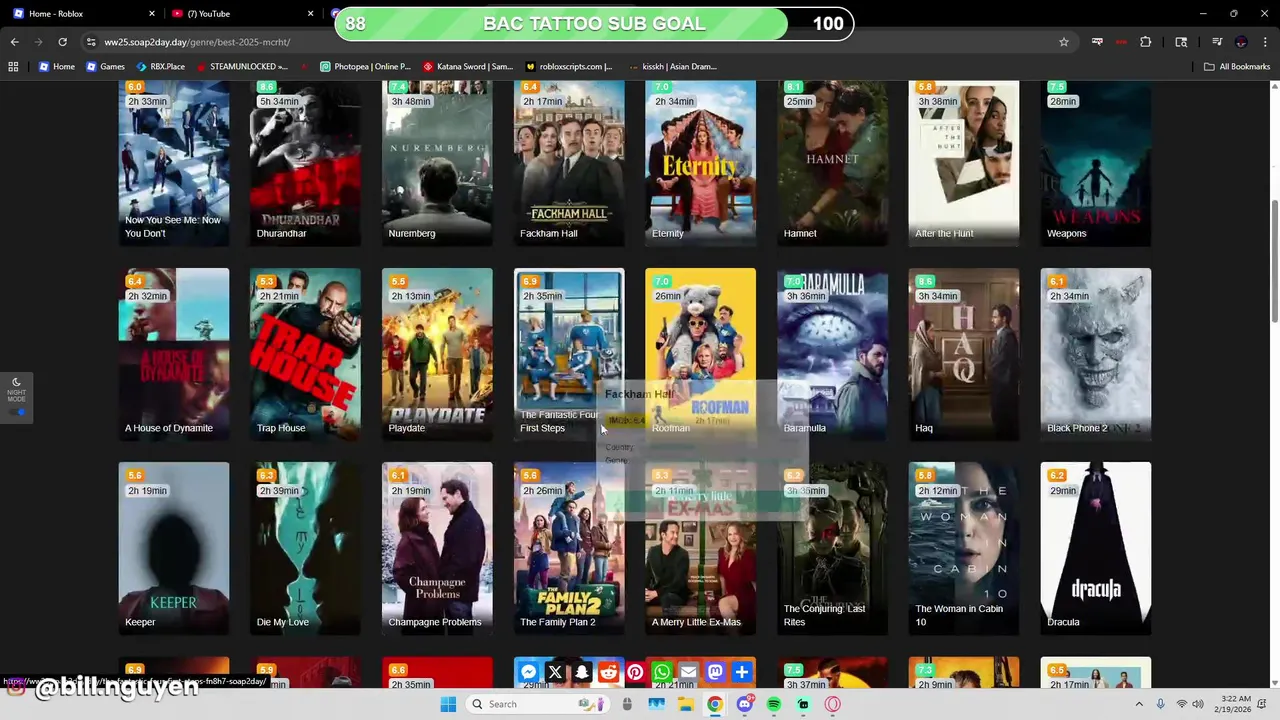Open Google Chrome from the taskbar

point(715,704)
